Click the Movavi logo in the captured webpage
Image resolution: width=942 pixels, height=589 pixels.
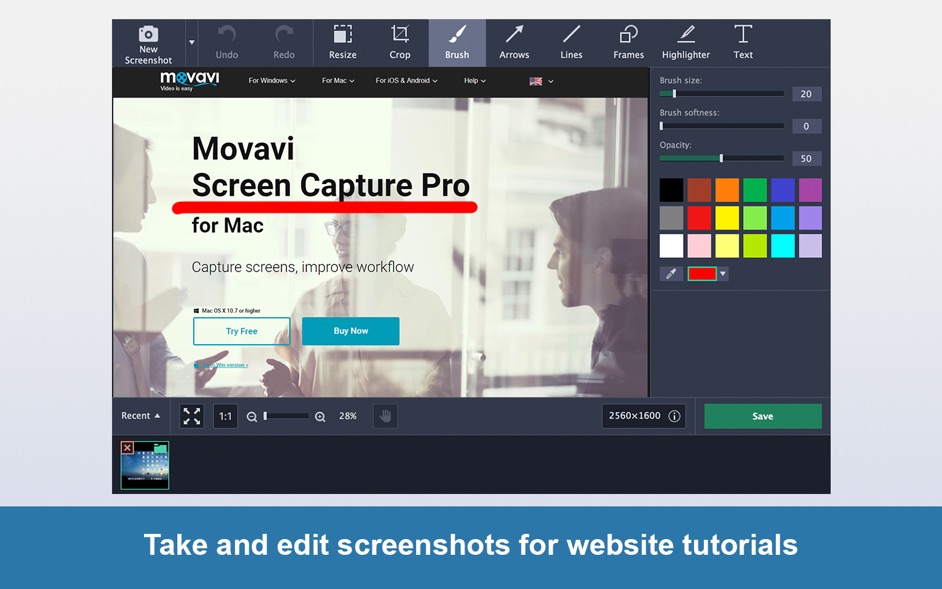189,81
